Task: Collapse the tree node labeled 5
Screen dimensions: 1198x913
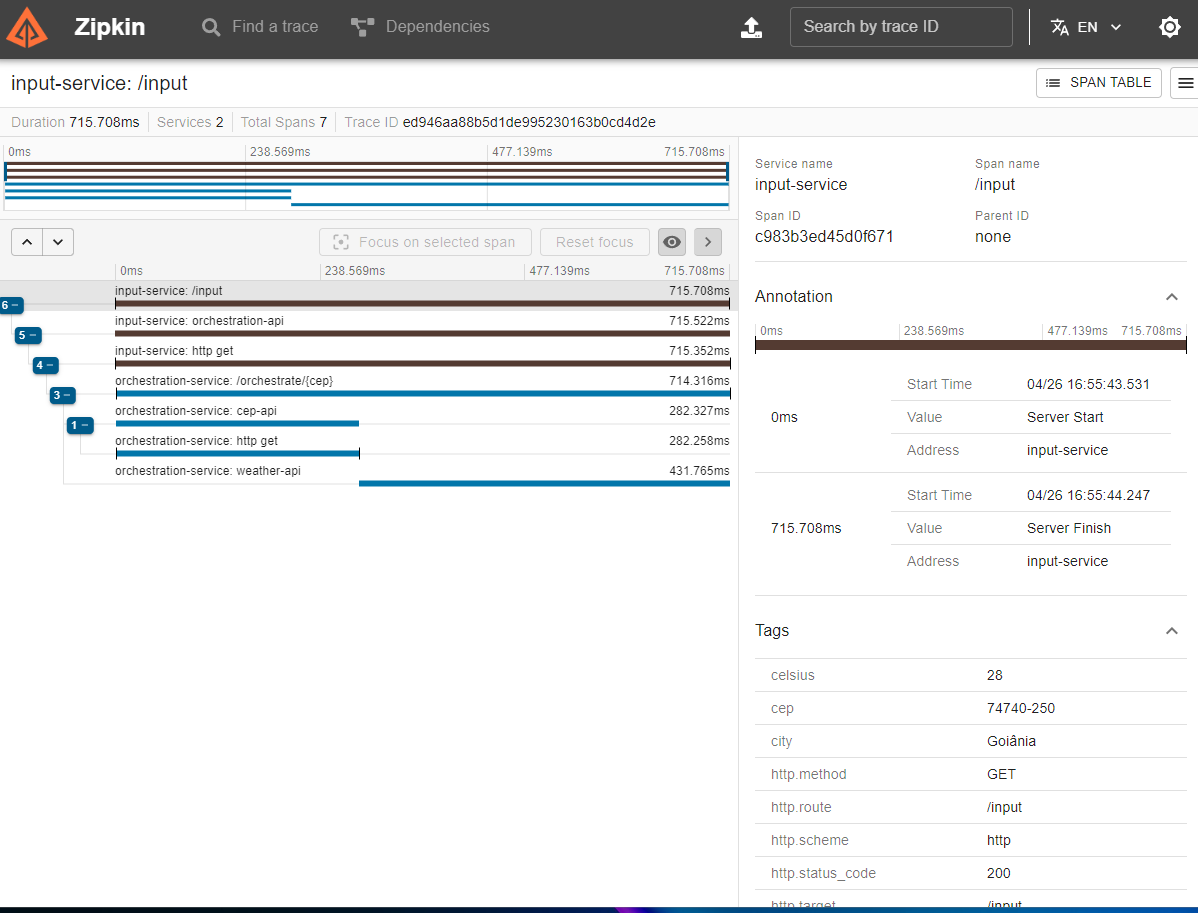Action: [28, 335]
